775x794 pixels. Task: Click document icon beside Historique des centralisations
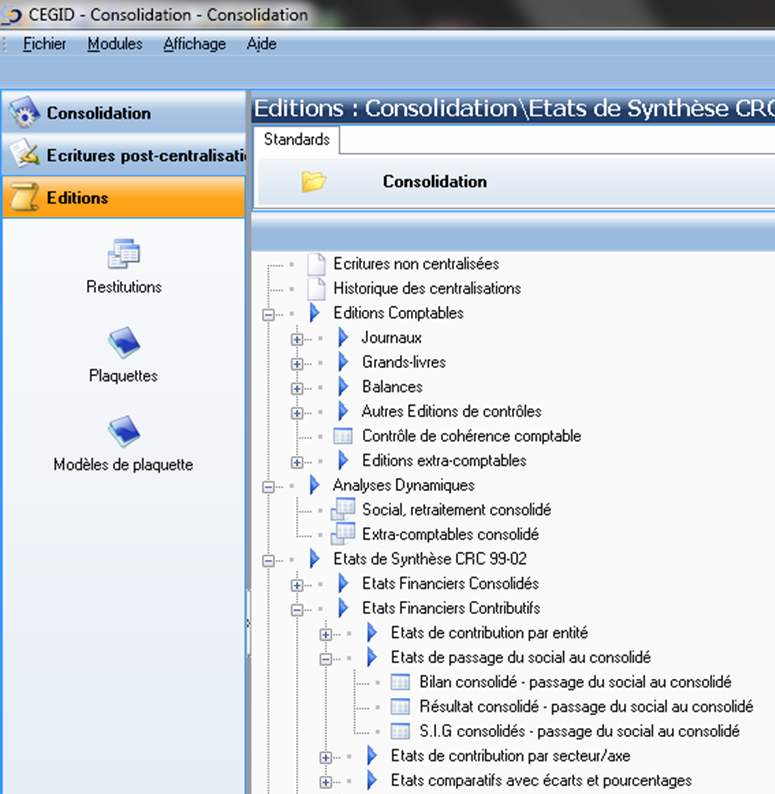[317, 289]
